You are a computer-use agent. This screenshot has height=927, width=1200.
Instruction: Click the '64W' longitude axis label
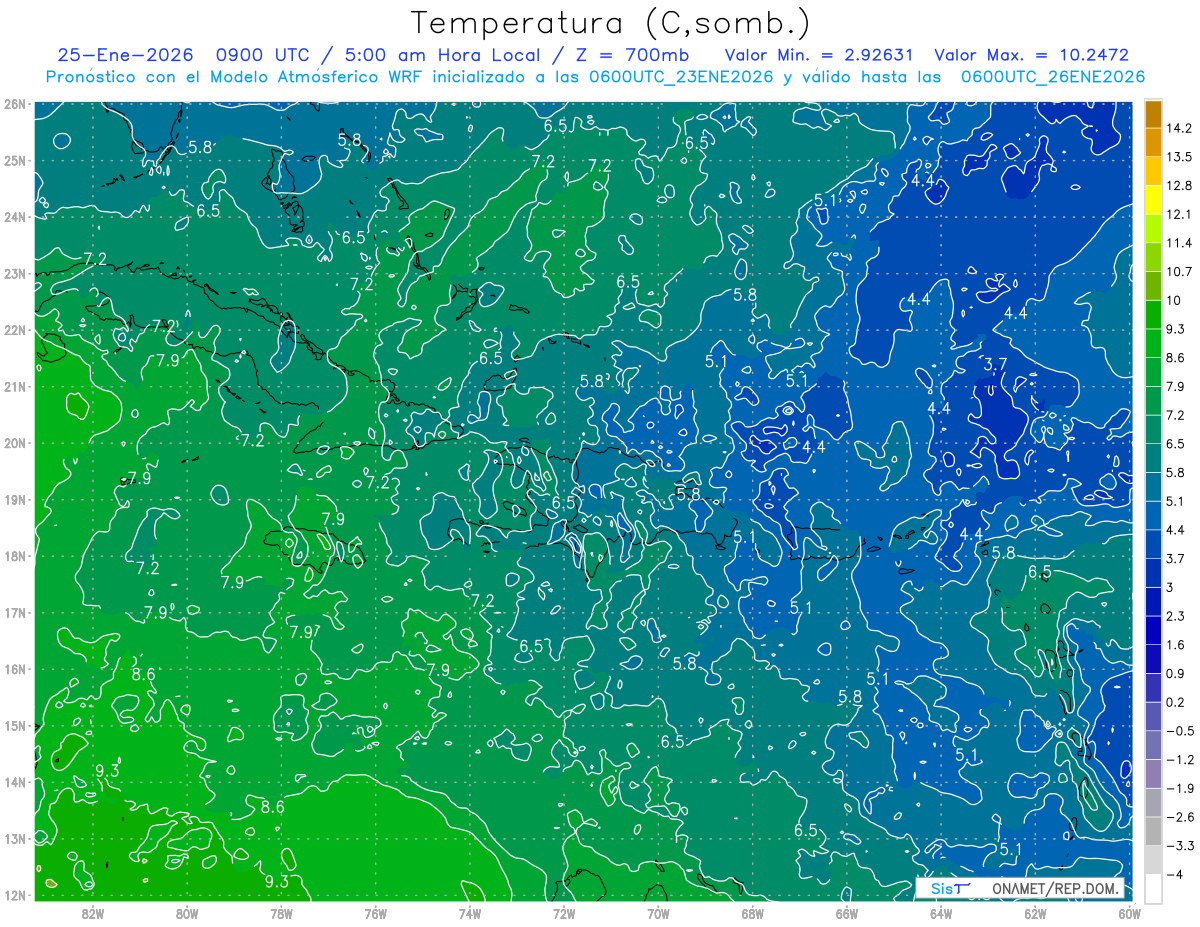coord(941,913)
